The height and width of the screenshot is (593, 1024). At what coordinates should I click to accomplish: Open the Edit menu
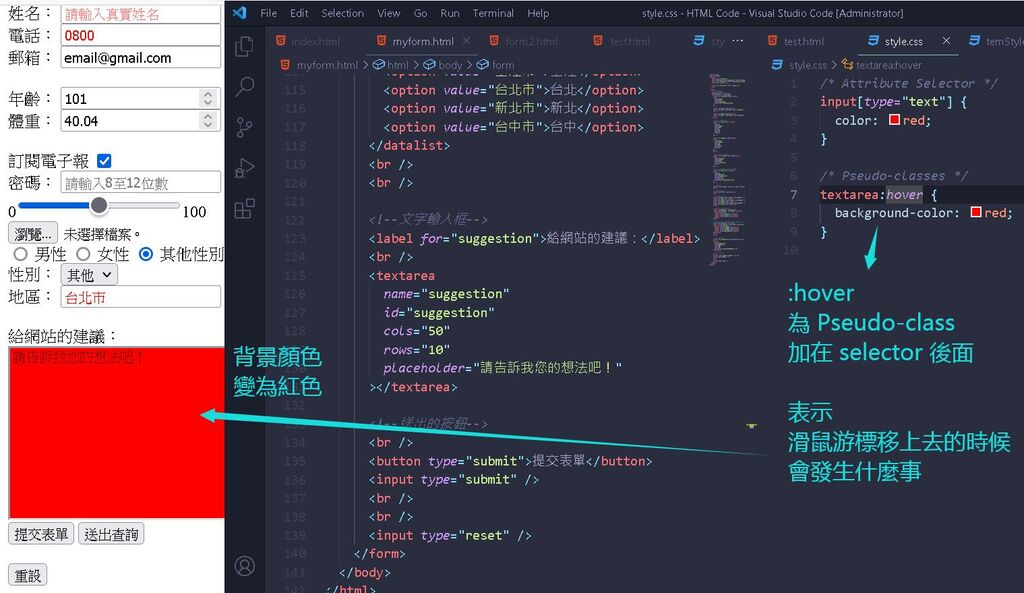[299, 13]
